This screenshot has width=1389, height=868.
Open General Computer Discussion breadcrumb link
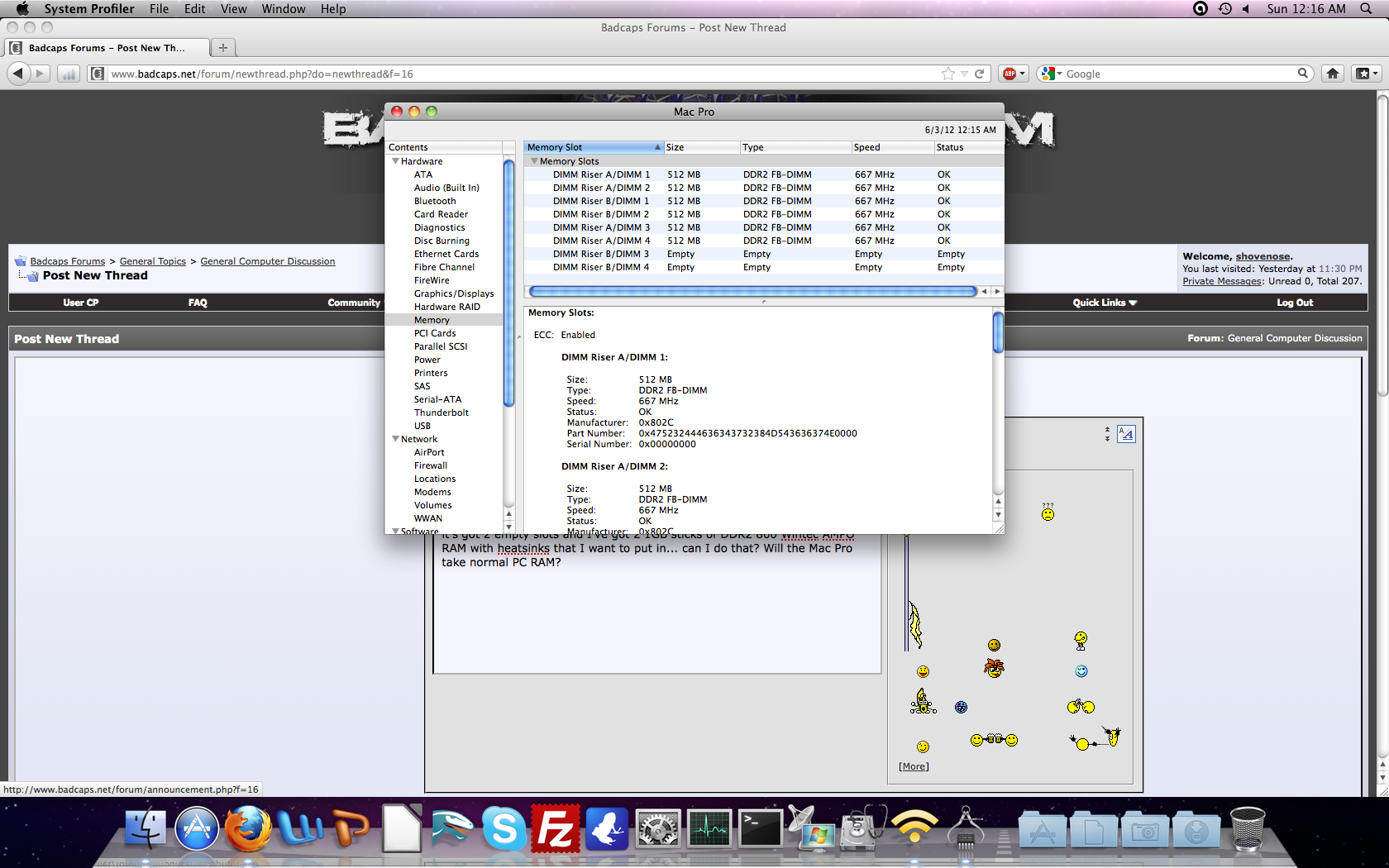(x=268, y=261)
